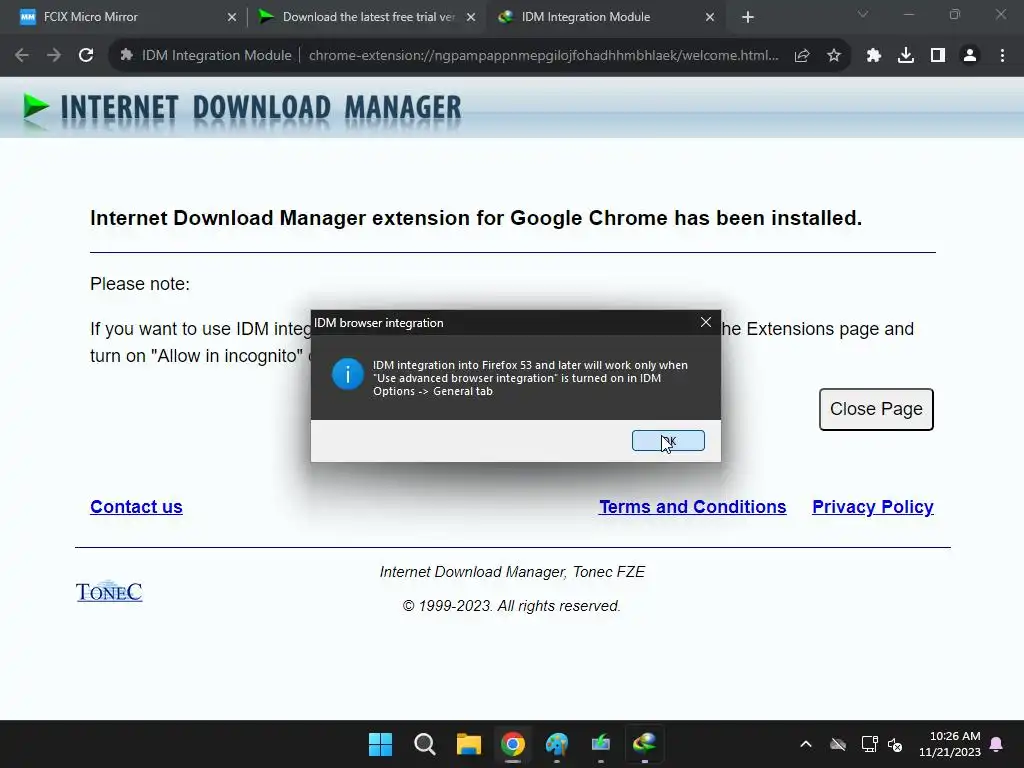Open Chrome profile menu
Screen dimensions: 1024x768
pyautogui.click(x=970, y=56)
